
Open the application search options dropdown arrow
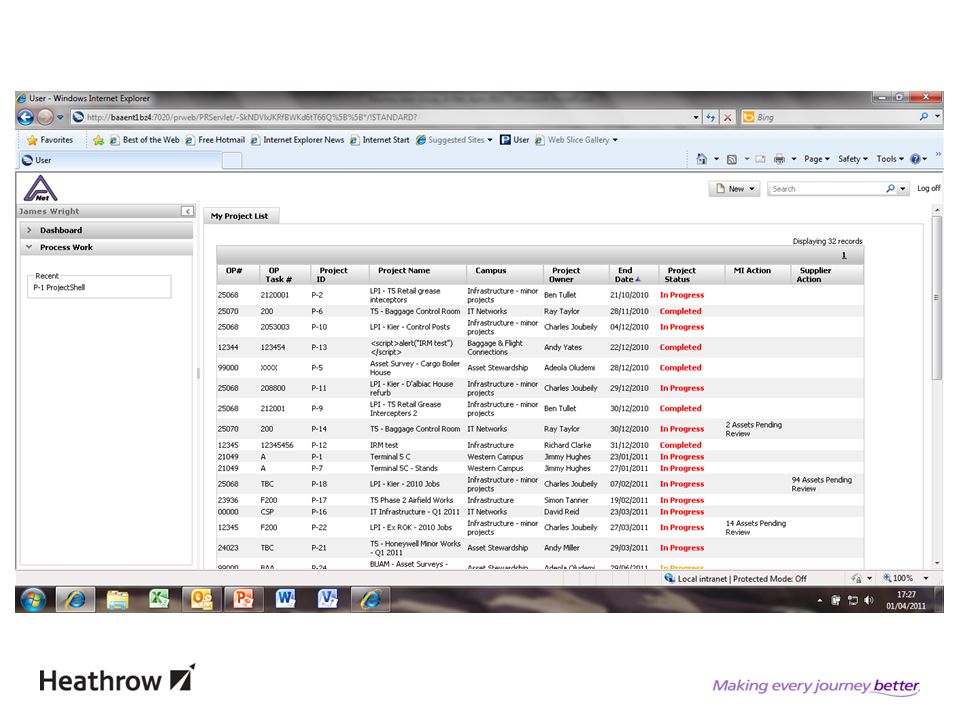902,189
